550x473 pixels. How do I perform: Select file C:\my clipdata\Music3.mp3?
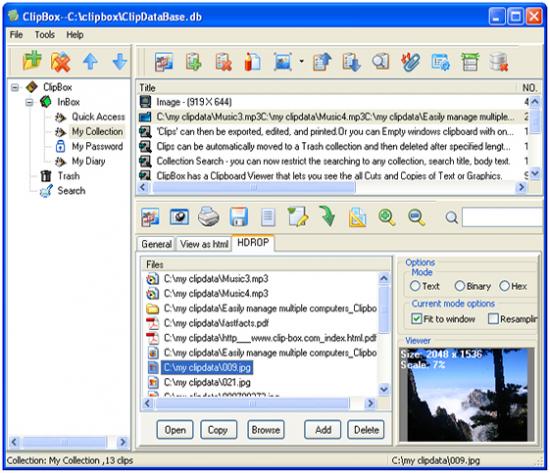point(216,279)
